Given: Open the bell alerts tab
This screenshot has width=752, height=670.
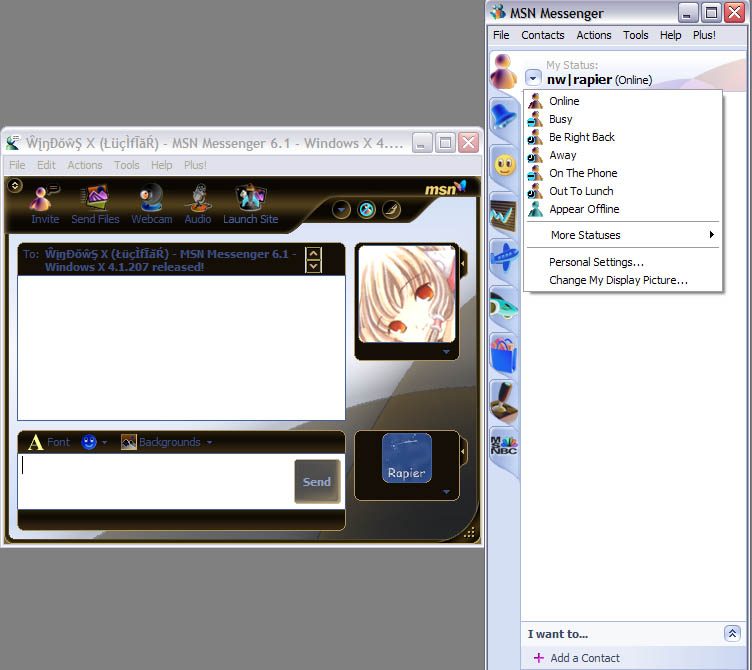Looking at the screenshot, I should tap(504, 116).
